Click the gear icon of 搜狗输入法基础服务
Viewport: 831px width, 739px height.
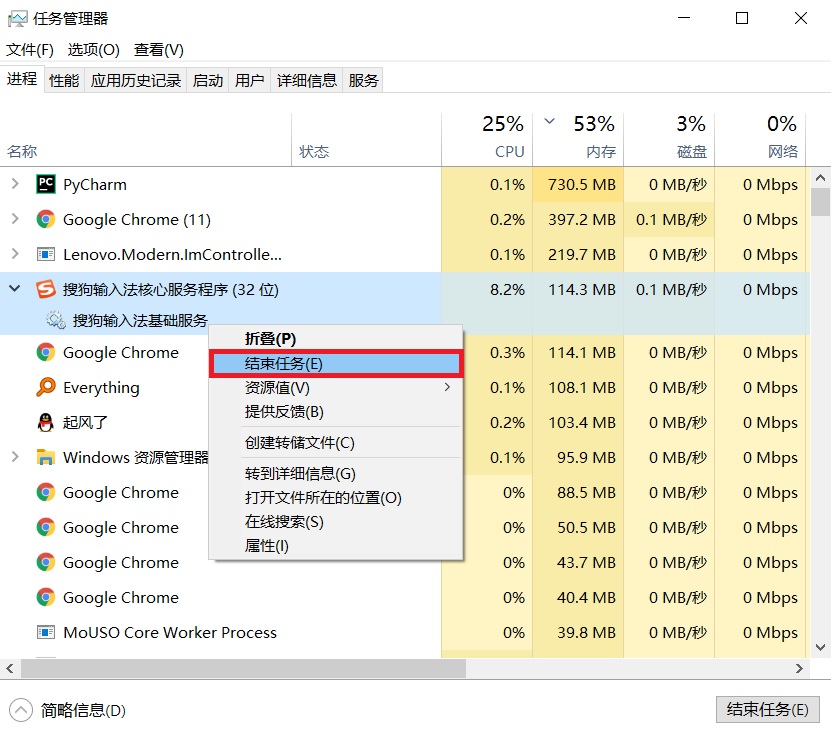(x=56, y=320)
